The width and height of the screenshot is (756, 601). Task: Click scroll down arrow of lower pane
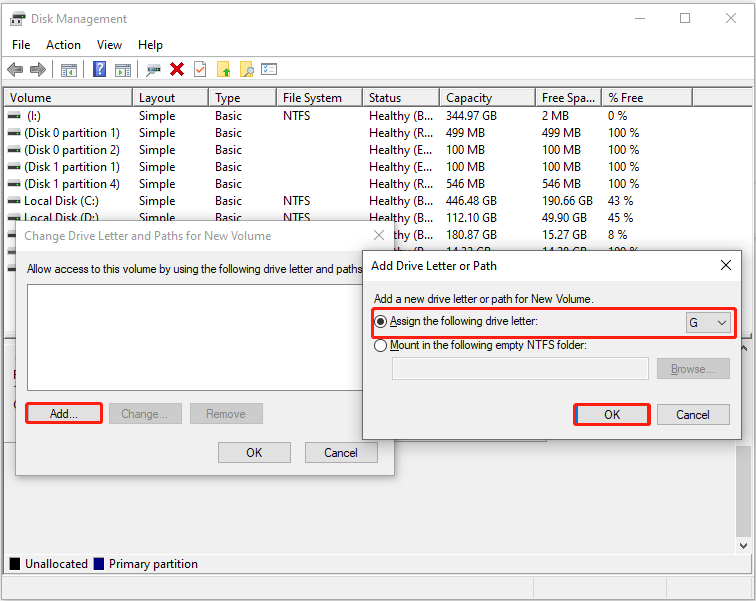[743, 546]
